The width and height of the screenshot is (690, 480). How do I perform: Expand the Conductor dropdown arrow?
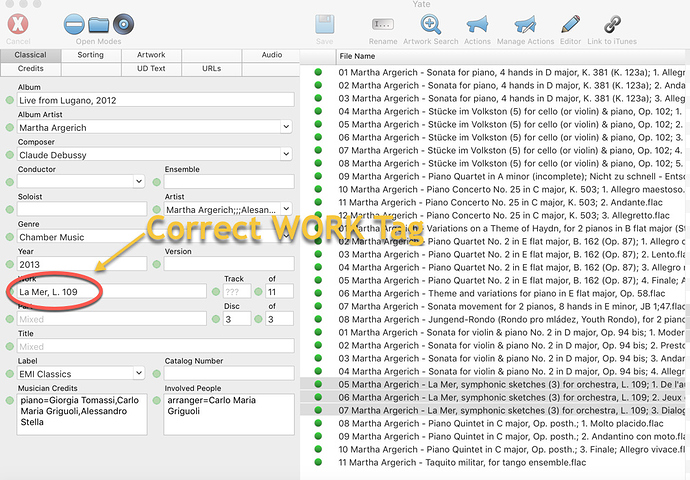coord(139,182)
